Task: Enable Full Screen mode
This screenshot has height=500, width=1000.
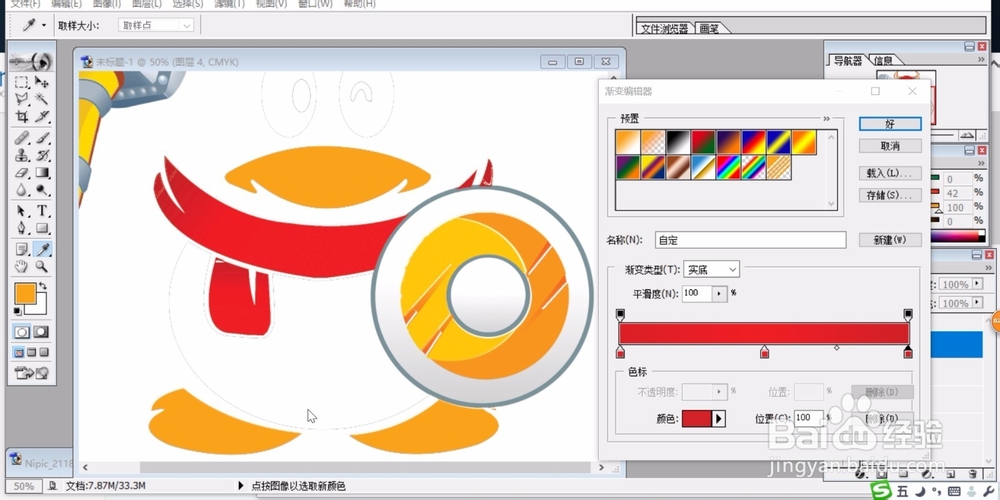Action: tap(44, 353)
